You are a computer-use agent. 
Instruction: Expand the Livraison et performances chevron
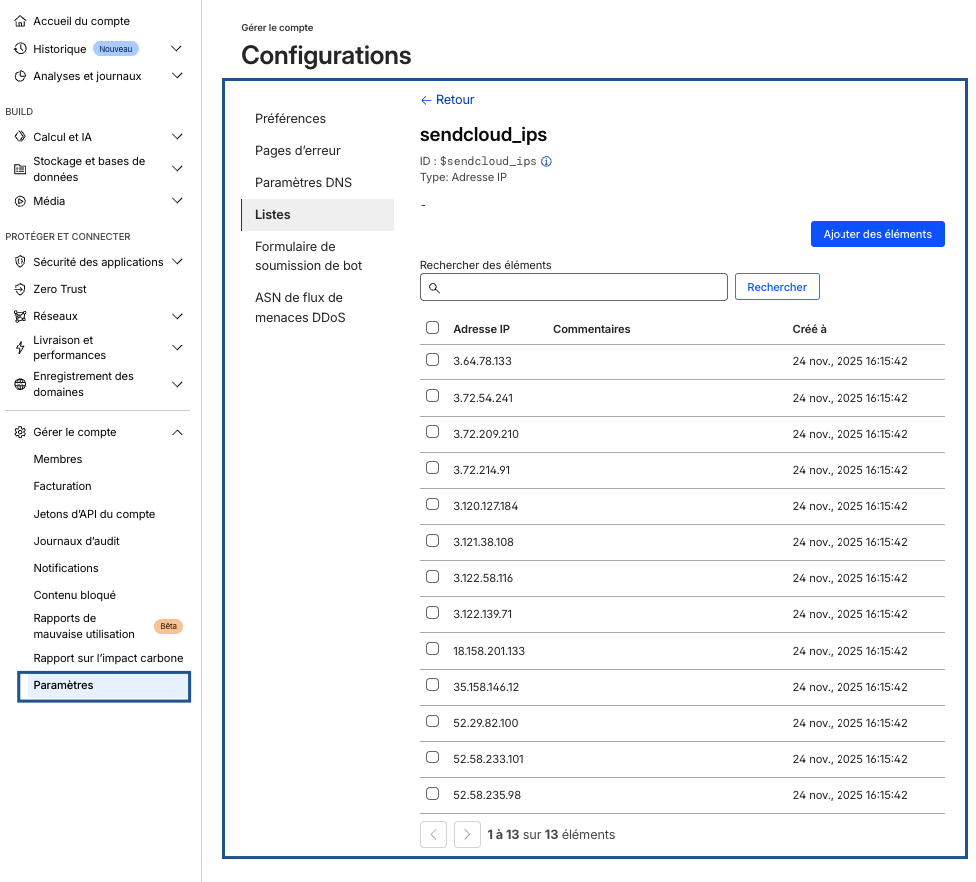177,347
